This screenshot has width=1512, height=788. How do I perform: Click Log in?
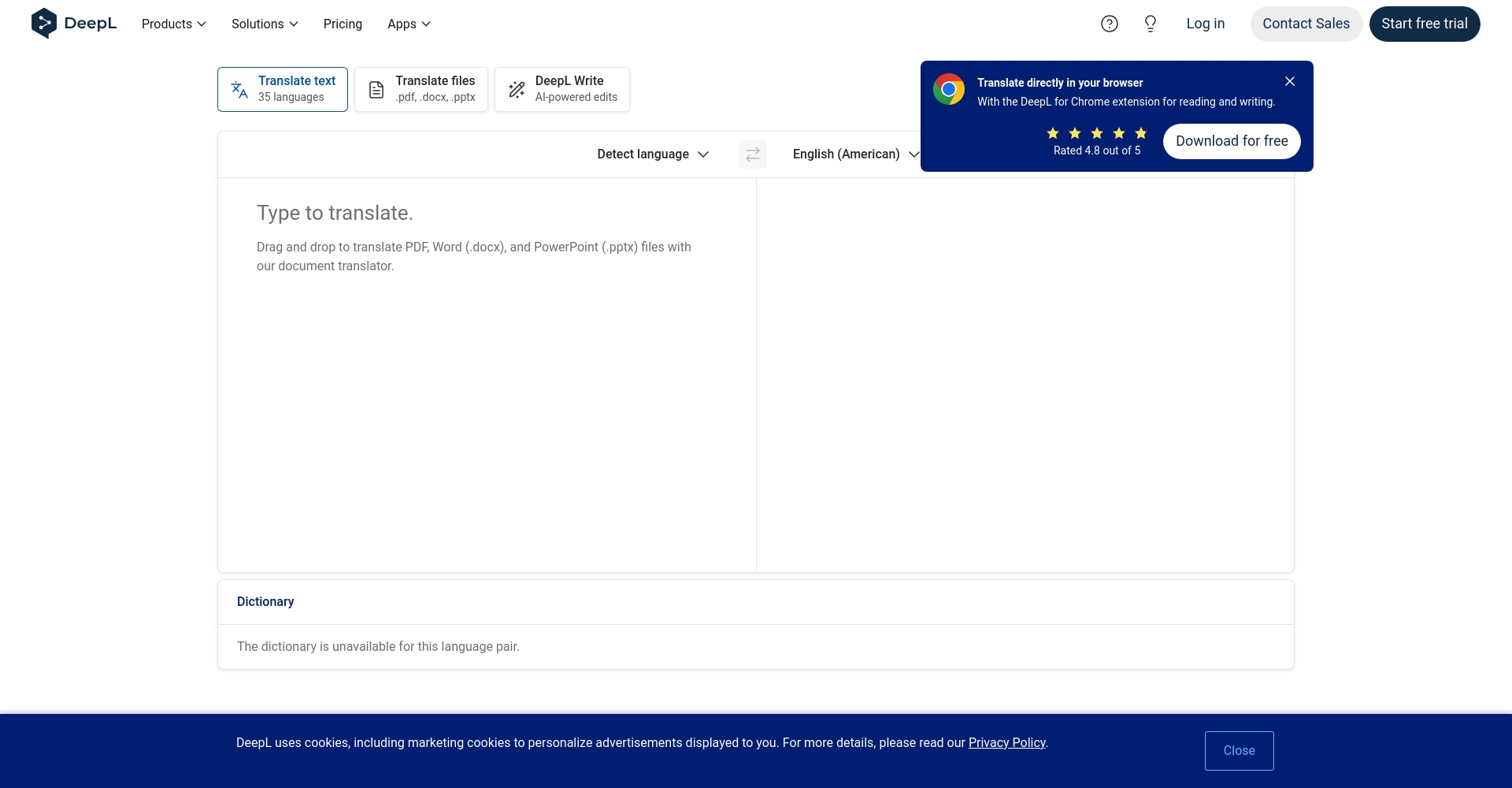pyautogui.click(x=1206, y=24)
